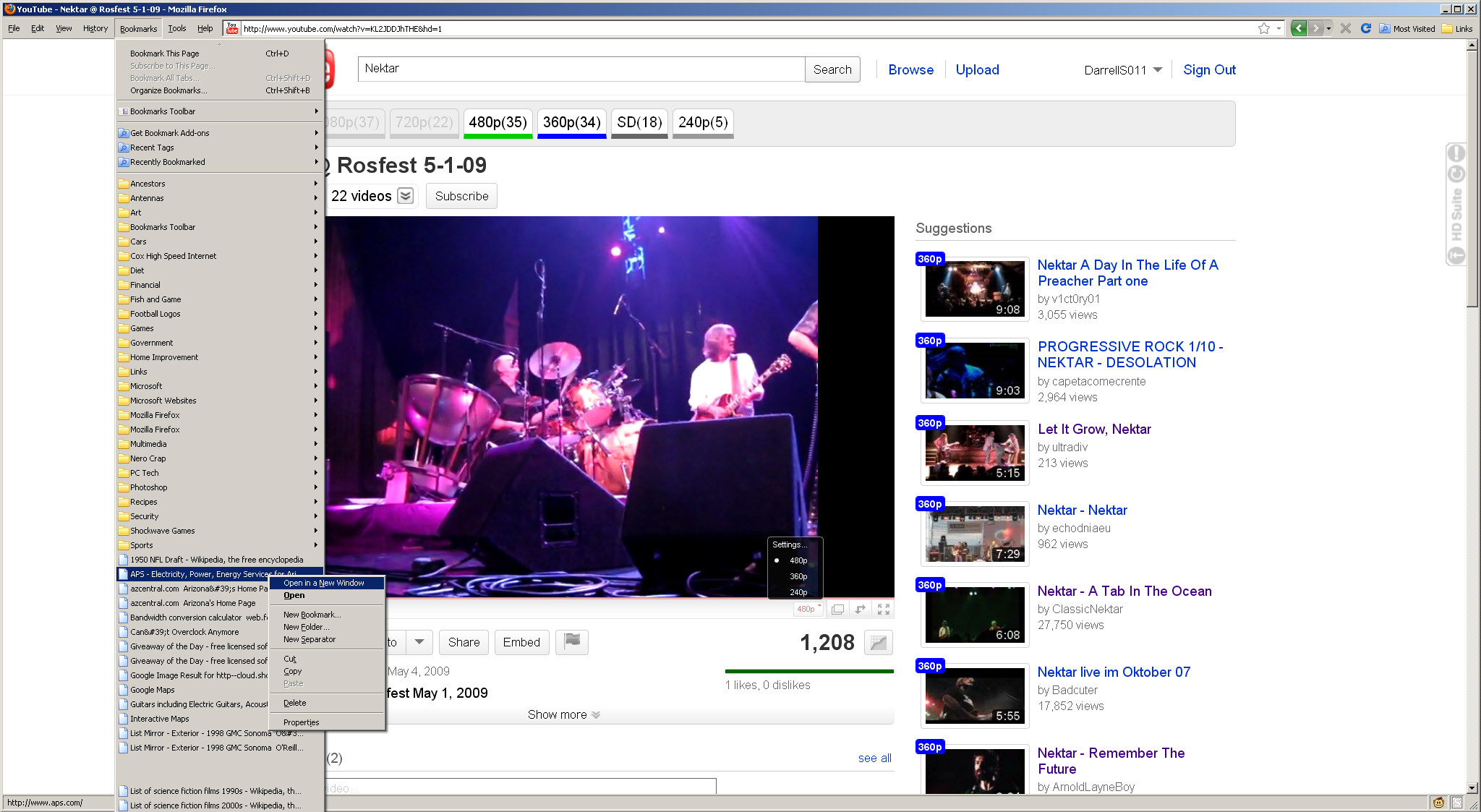The image size is (1481, 812).
Task: Open the Photoshop bookmark folder
Action: tap(218, 487)
